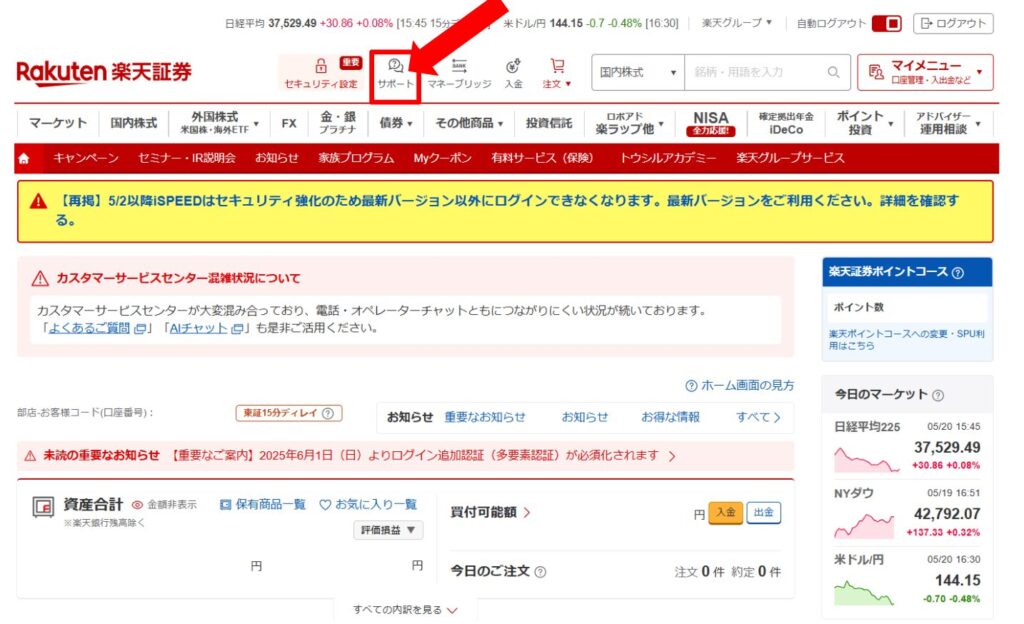Open the 国内株式 navigation menu
Image resolution: width=1024 pixels, height=624 pixels.
133,123
